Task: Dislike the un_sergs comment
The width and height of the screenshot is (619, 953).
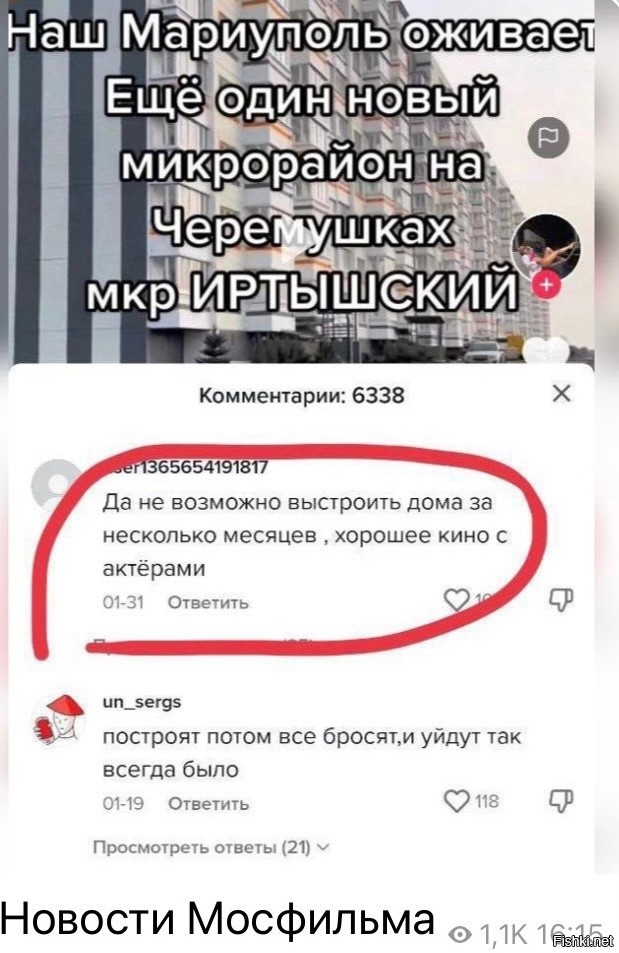Action: 561,800
